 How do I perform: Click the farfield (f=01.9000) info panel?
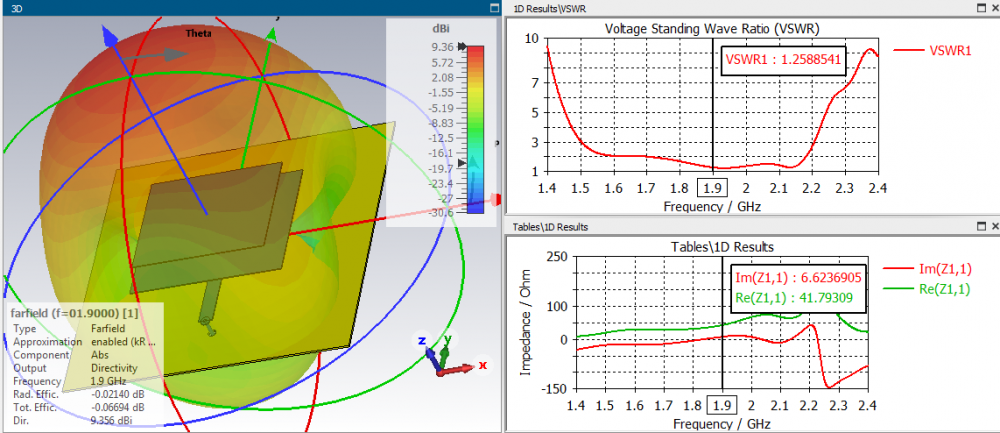point(84,365)
